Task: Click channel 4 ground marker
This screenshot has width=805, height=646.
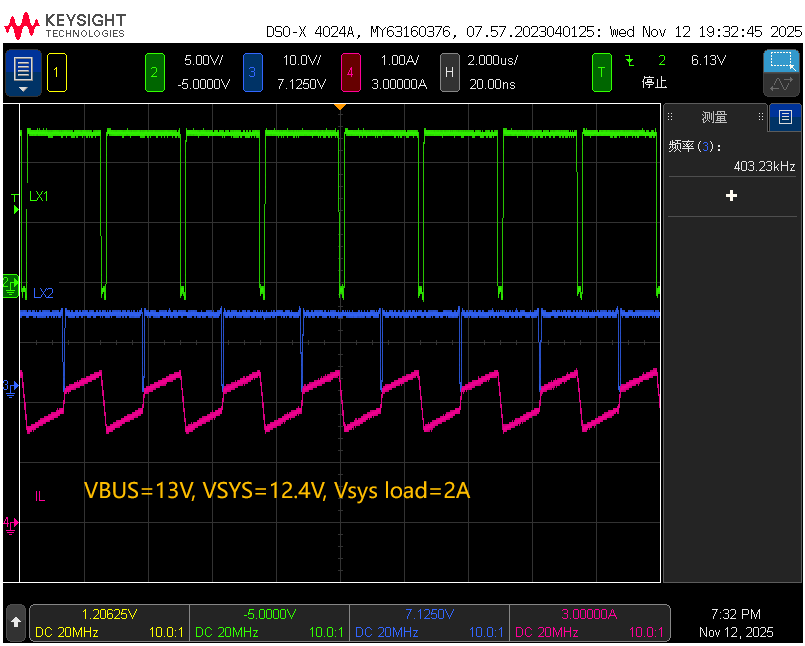Action: [11, 525]
